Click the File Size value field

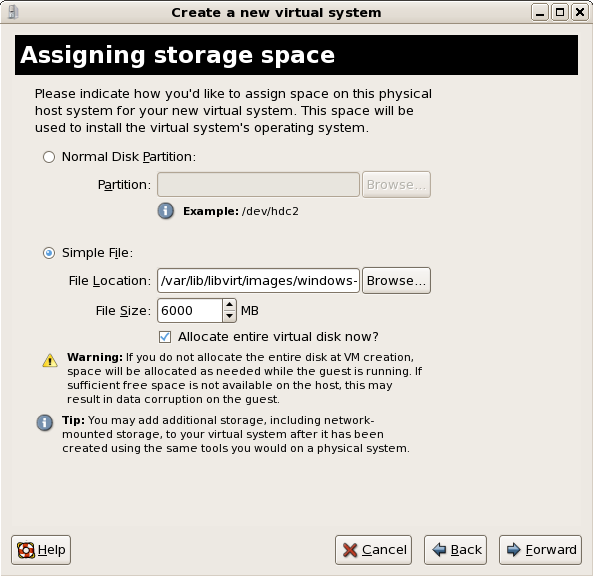click(190, 311)
